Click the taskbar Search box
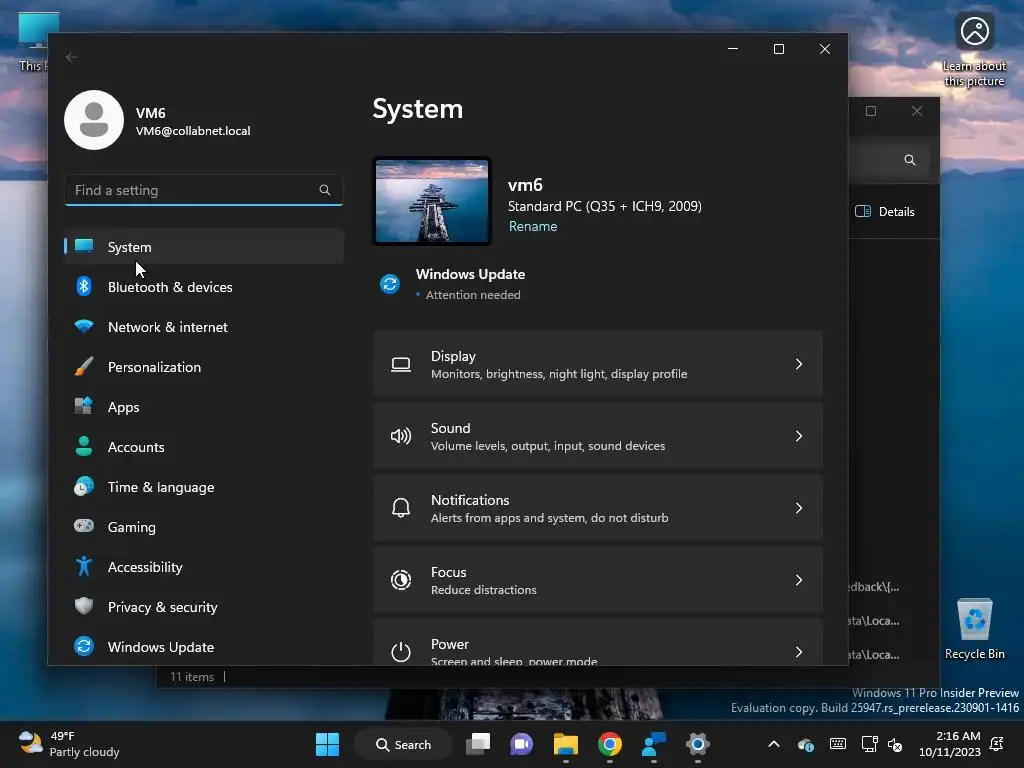This screenshot has width=1024, height=768. click(x=402, y=744)
